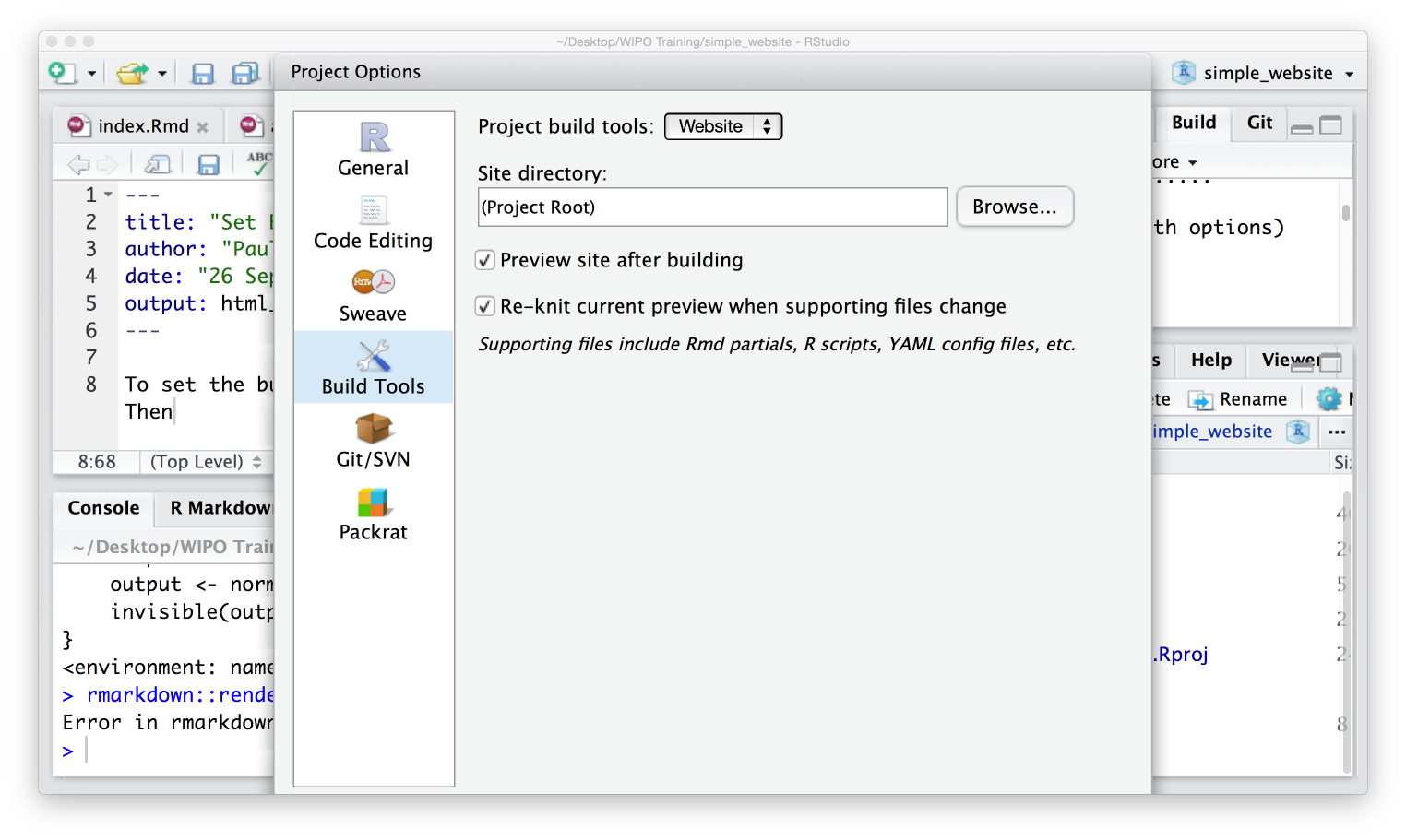Save the current document from main toolbar

(x=202, y=74)
